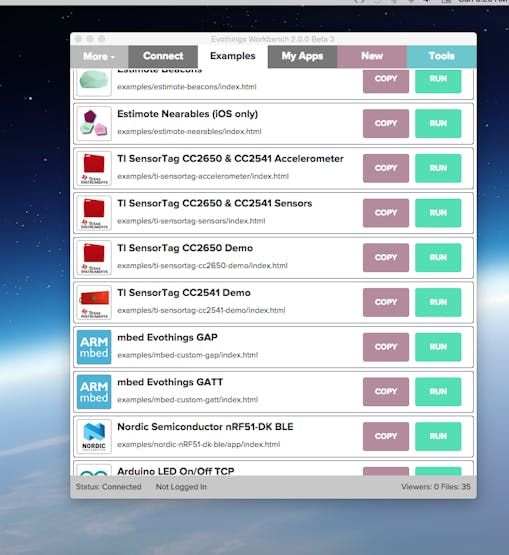Click path examples/mbed-custom-gap/index.html
The image size is (509, 555).
point(188,355)
